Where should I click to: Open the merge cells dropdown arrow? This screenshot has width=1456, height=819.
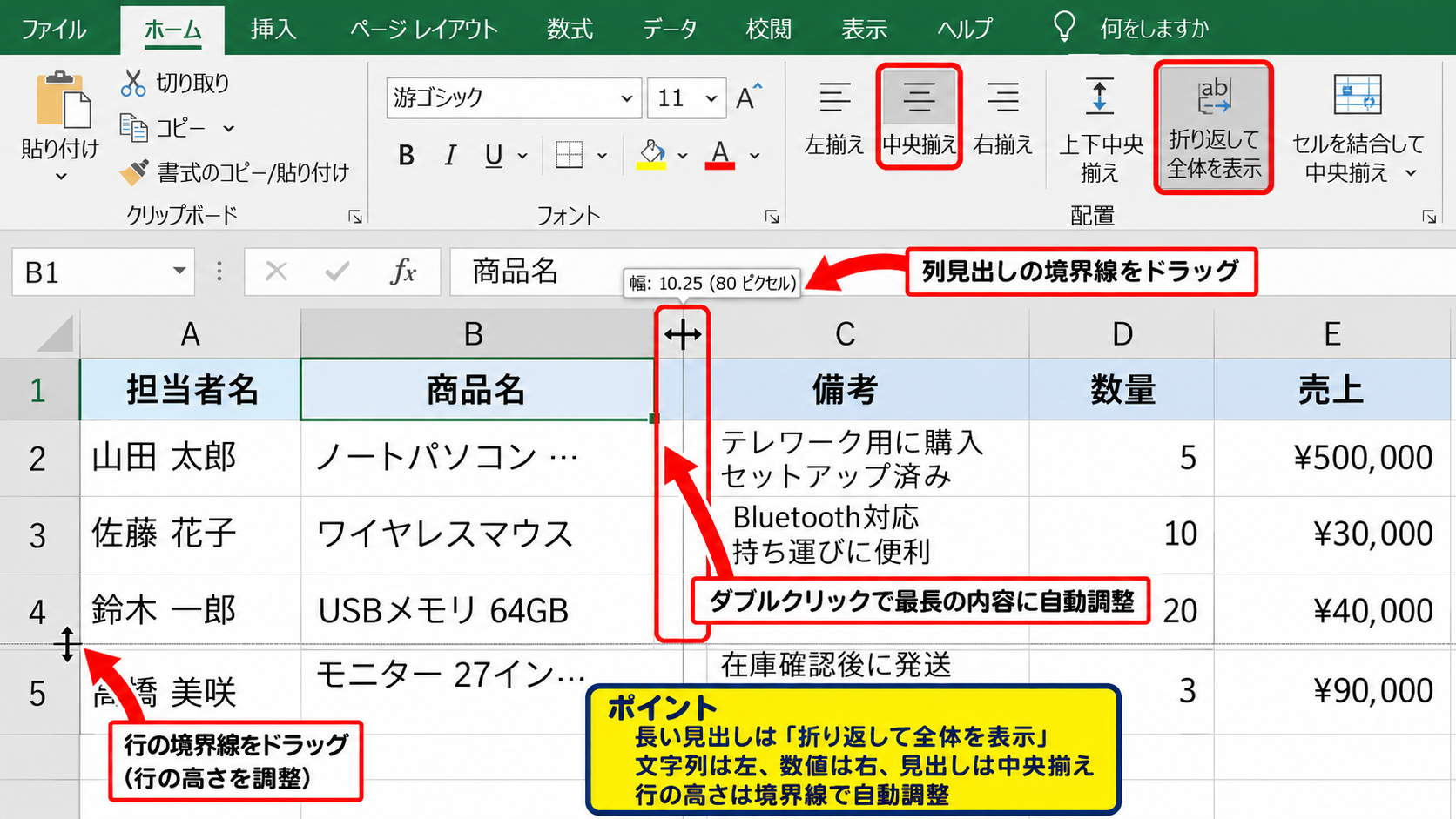pos(1412,173)
